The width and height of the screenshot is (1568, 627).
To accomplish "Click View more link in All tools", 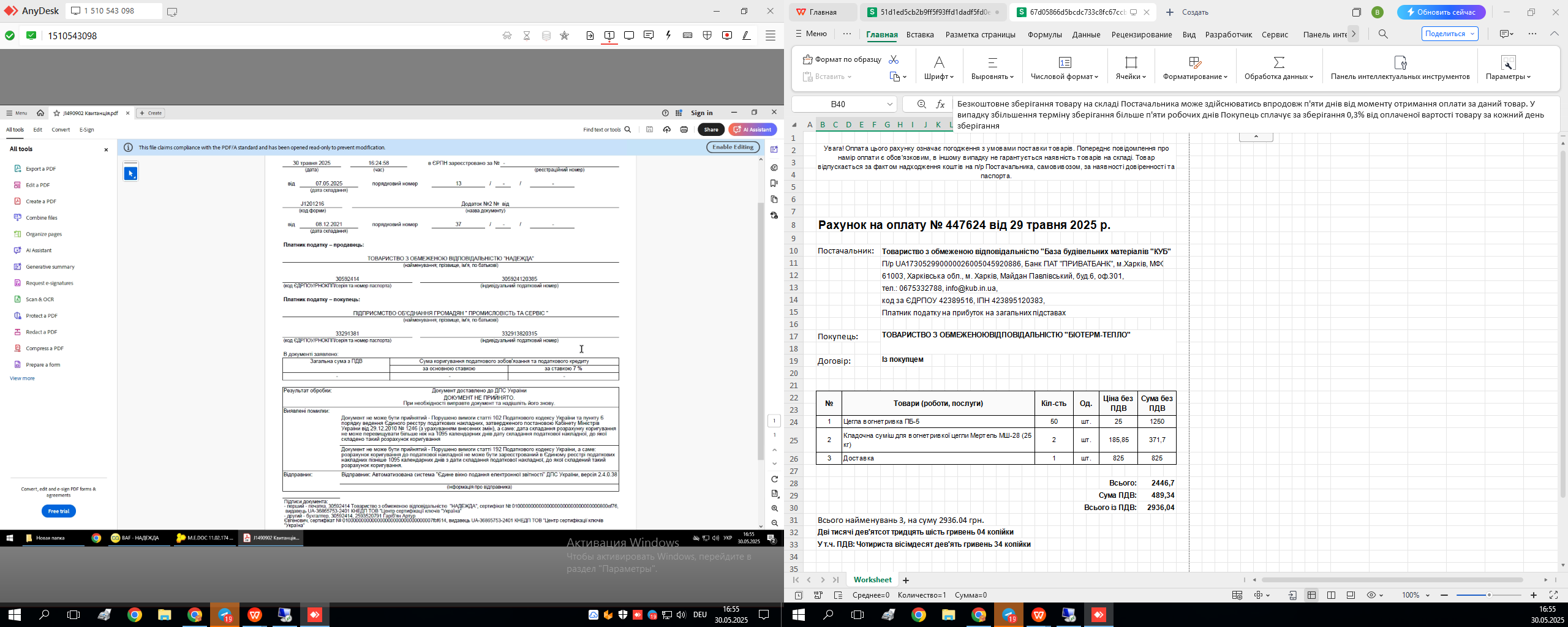I will point(22,378).
